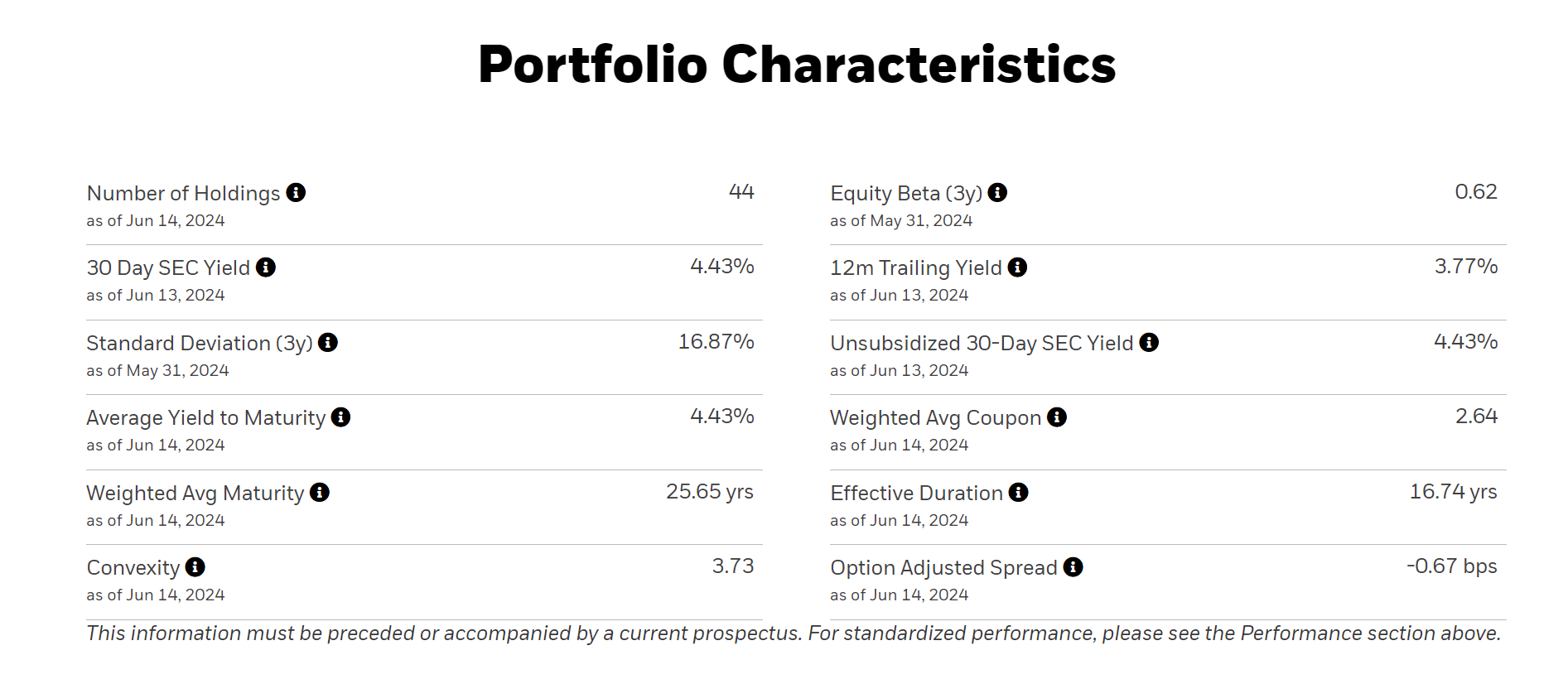Show info for Effective Duration
Screen dimensions: 1568x684
point(1019,493)
